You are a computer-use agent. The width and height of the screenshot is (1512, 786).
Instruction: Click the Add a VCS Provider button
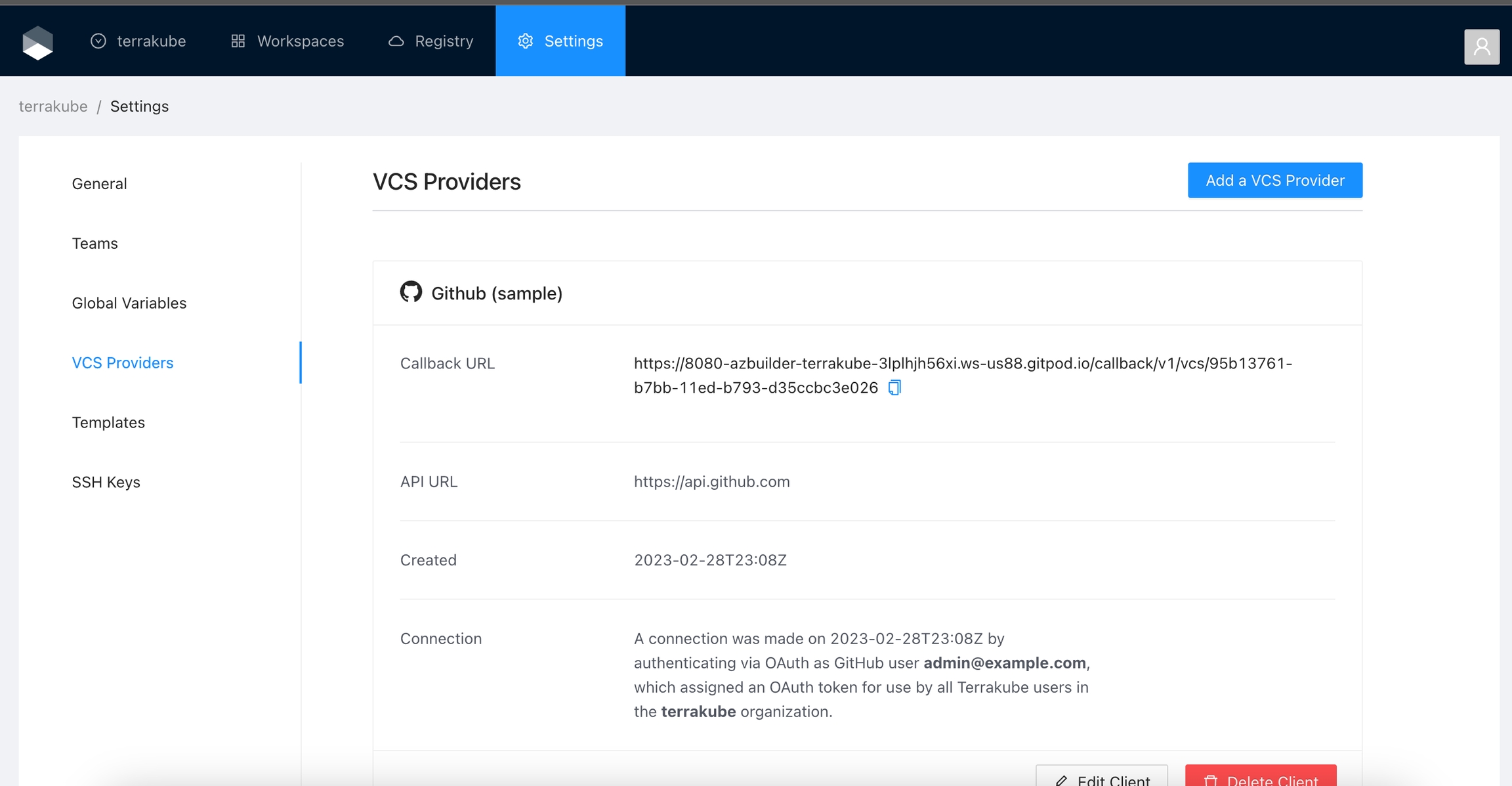tap(1274, 180)
